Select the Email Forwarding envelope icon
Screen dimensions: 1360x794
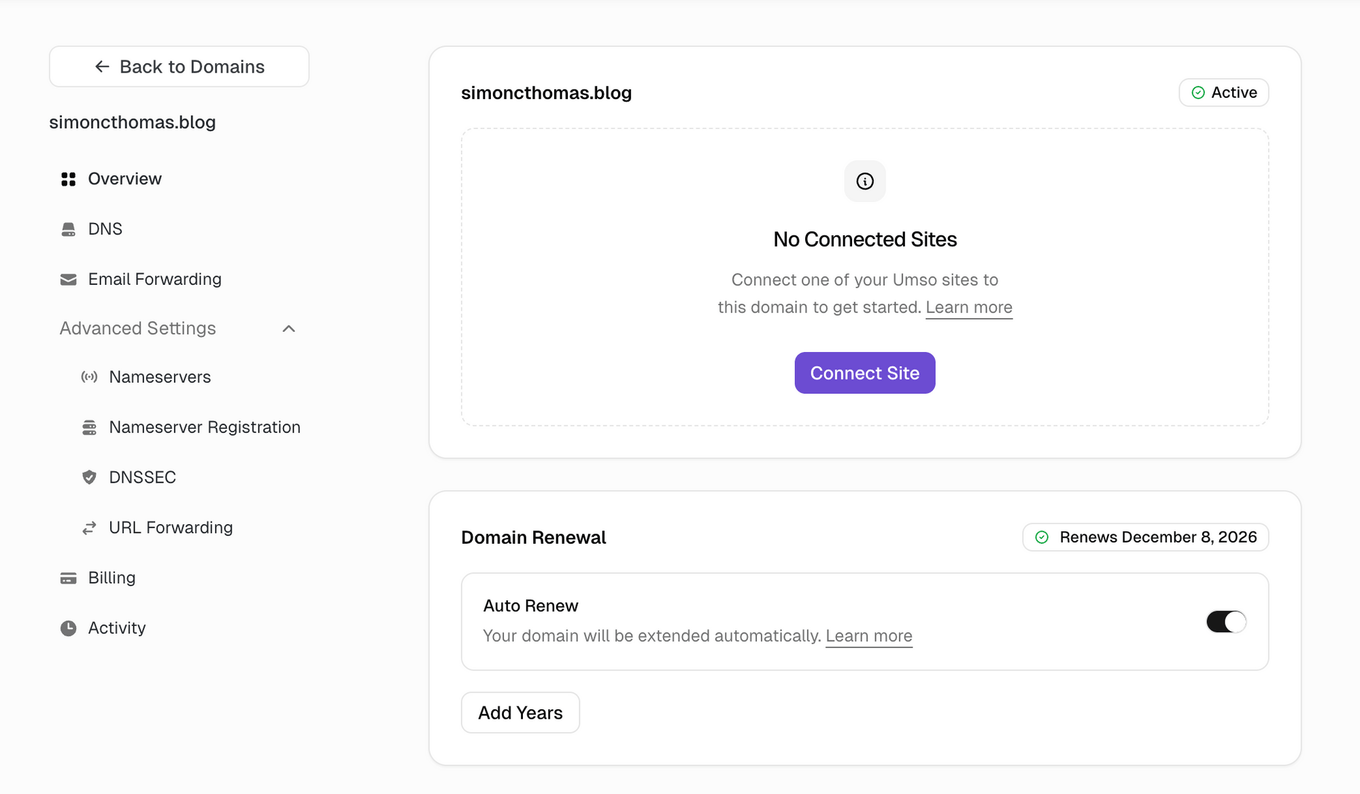click(x=67, y=279)
